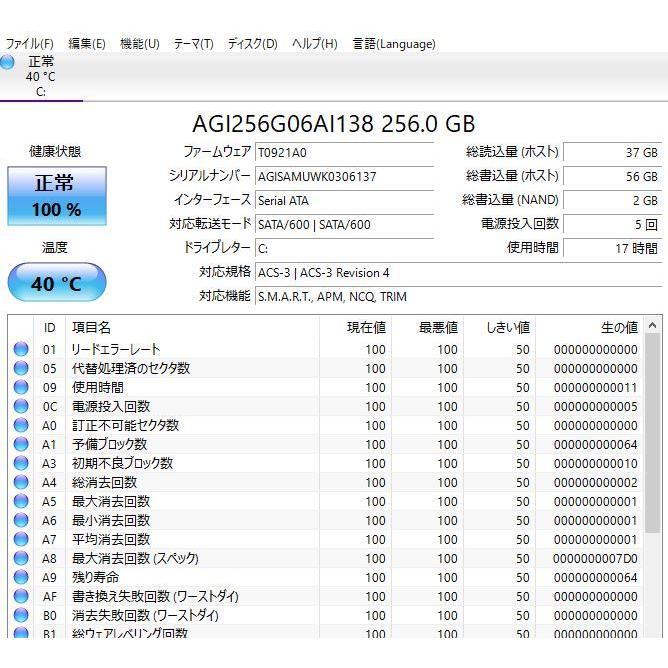This screenshot has height=668, width=668.
Task: Click status icon for 平均消去回数 row
Action: pyautogui.click(x=21, y=540)
